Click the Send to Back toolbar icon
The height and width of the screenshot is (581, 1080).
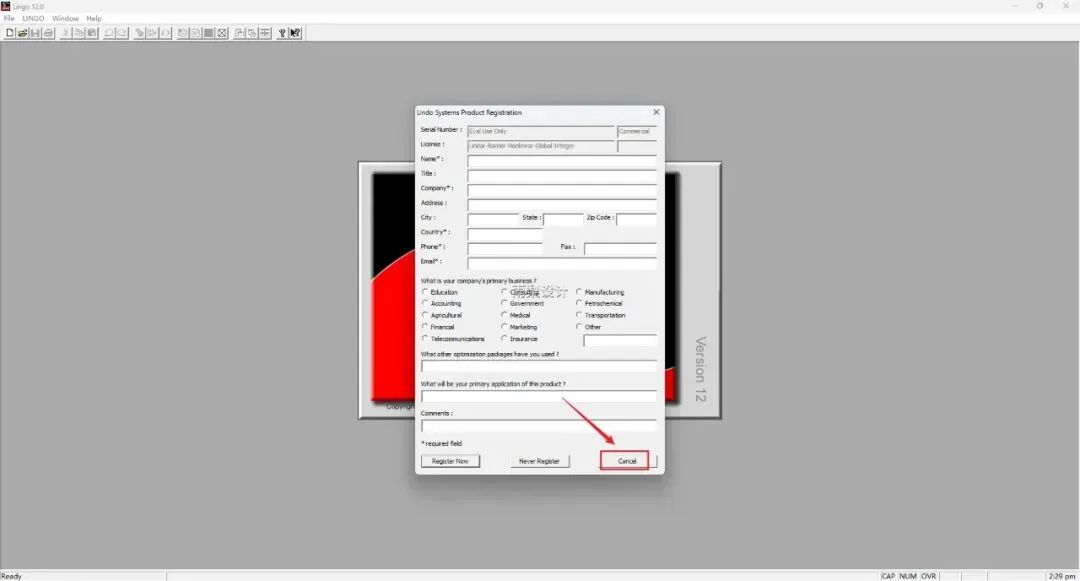pyautogui.click(x=239, y=32)
